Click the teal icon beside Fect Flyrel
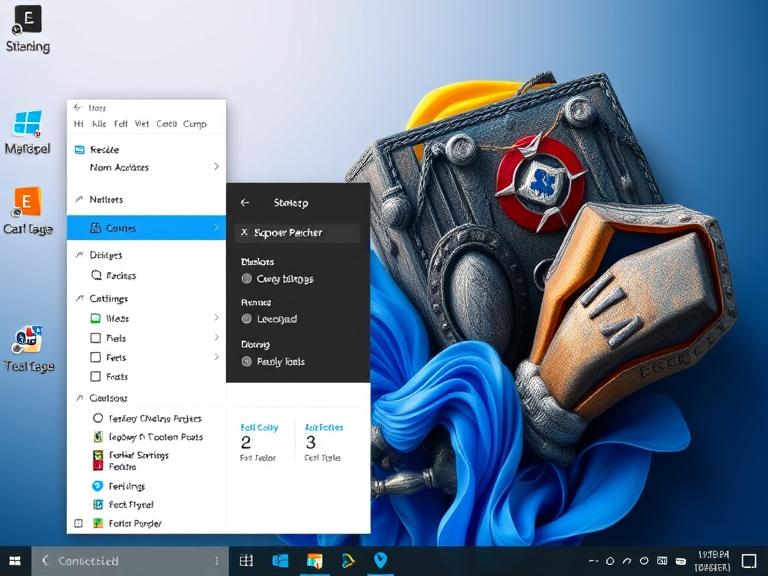768x576 pixels. pyautogui.click(x=98, y=504)
